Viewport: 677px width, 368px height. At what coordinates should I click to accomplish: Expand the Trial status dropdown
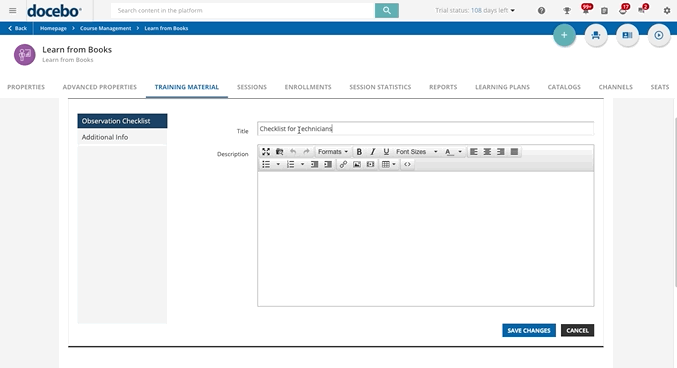pyautogui.click(x=475, y=10)
